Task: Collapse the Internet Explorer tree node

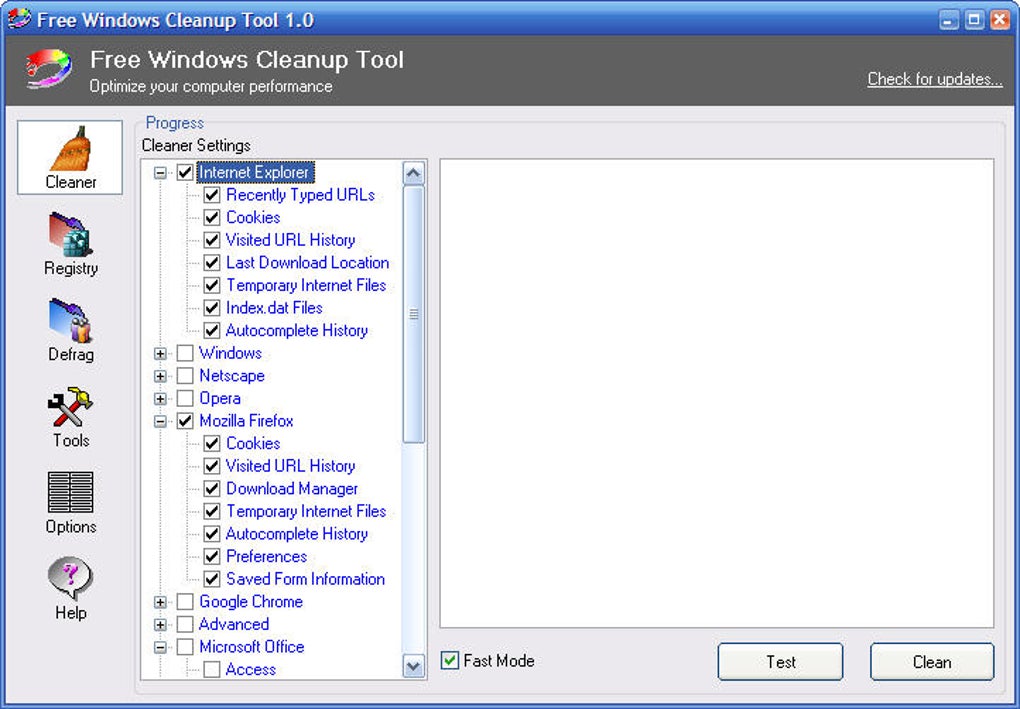Action: tap(160, 173)
